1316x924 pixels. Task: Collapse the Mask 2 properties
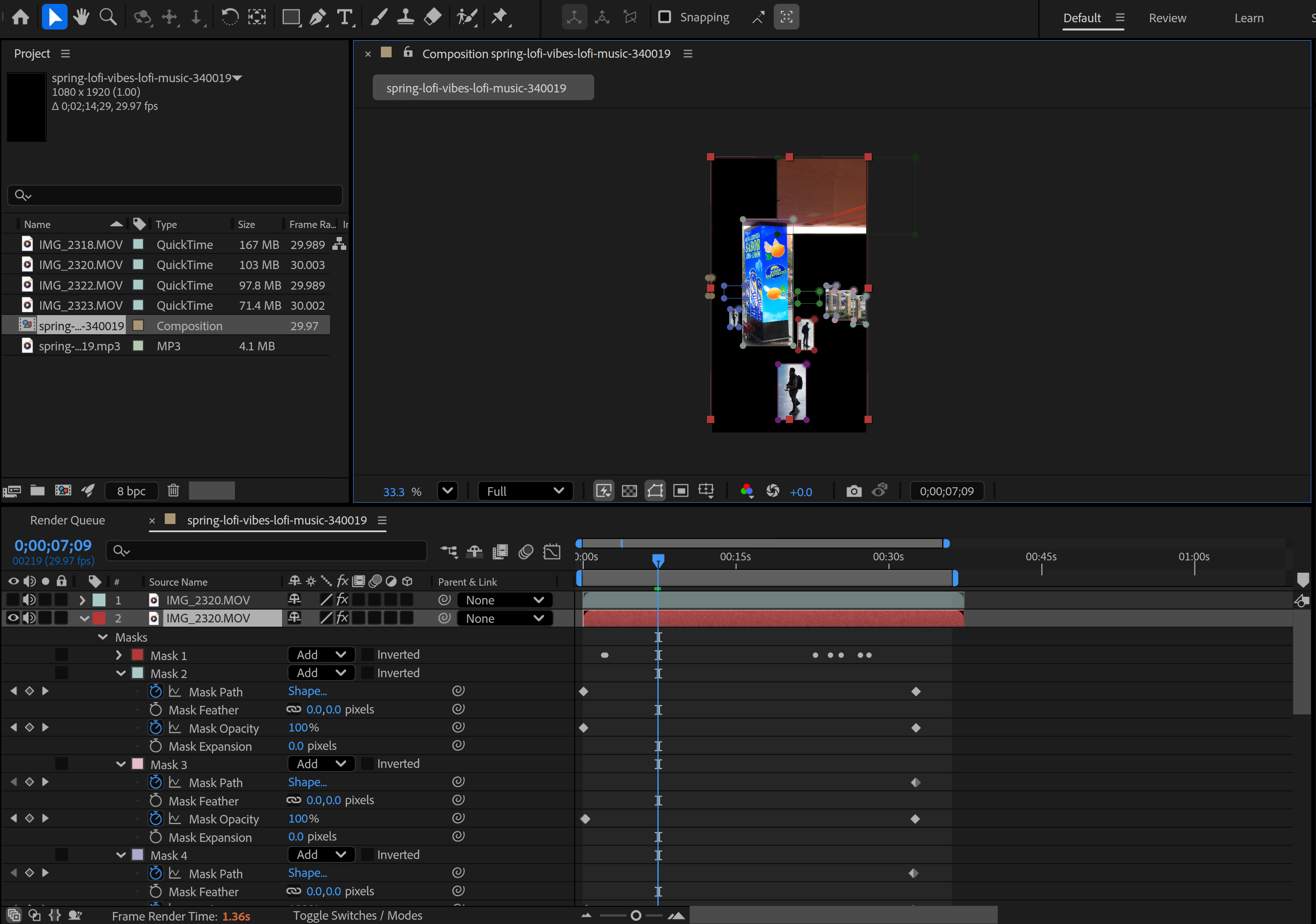tap(121, 673)
